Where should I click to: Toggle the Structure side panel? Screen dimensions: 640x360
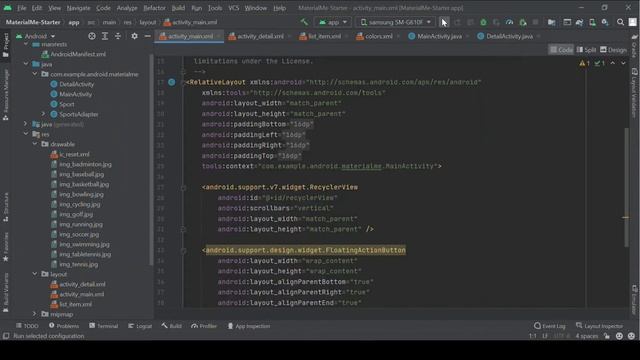click(x=6, y=207)
